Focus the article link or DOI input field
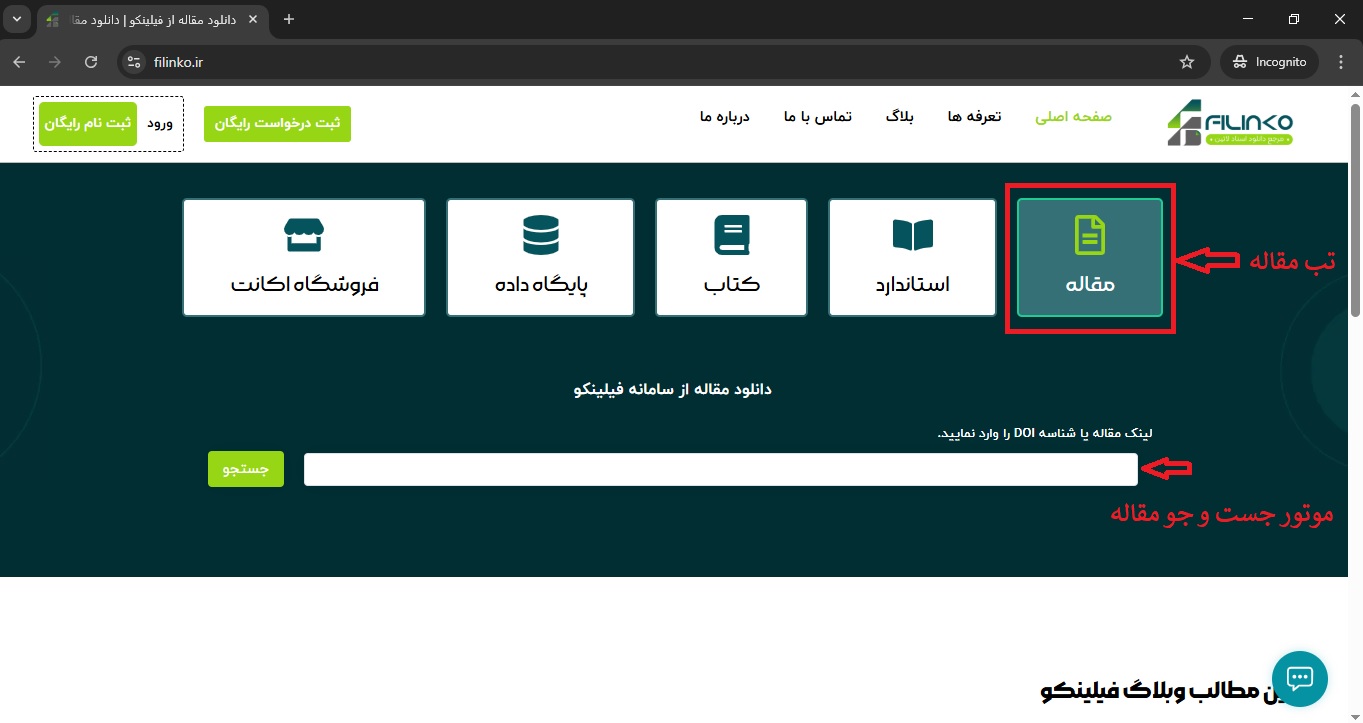 click(720, 469)
